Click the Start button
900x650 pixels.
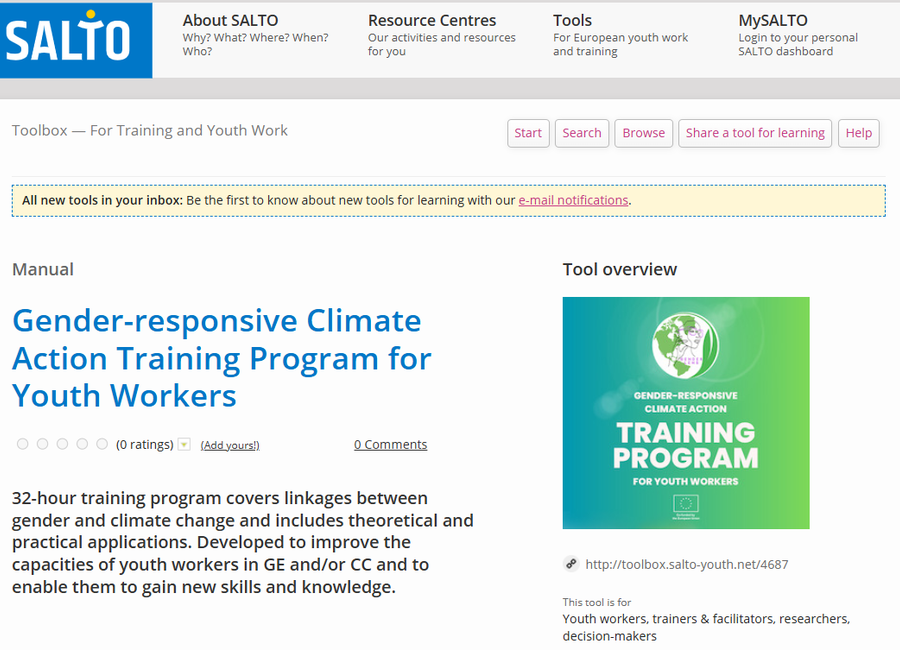(x=528, y=133)
